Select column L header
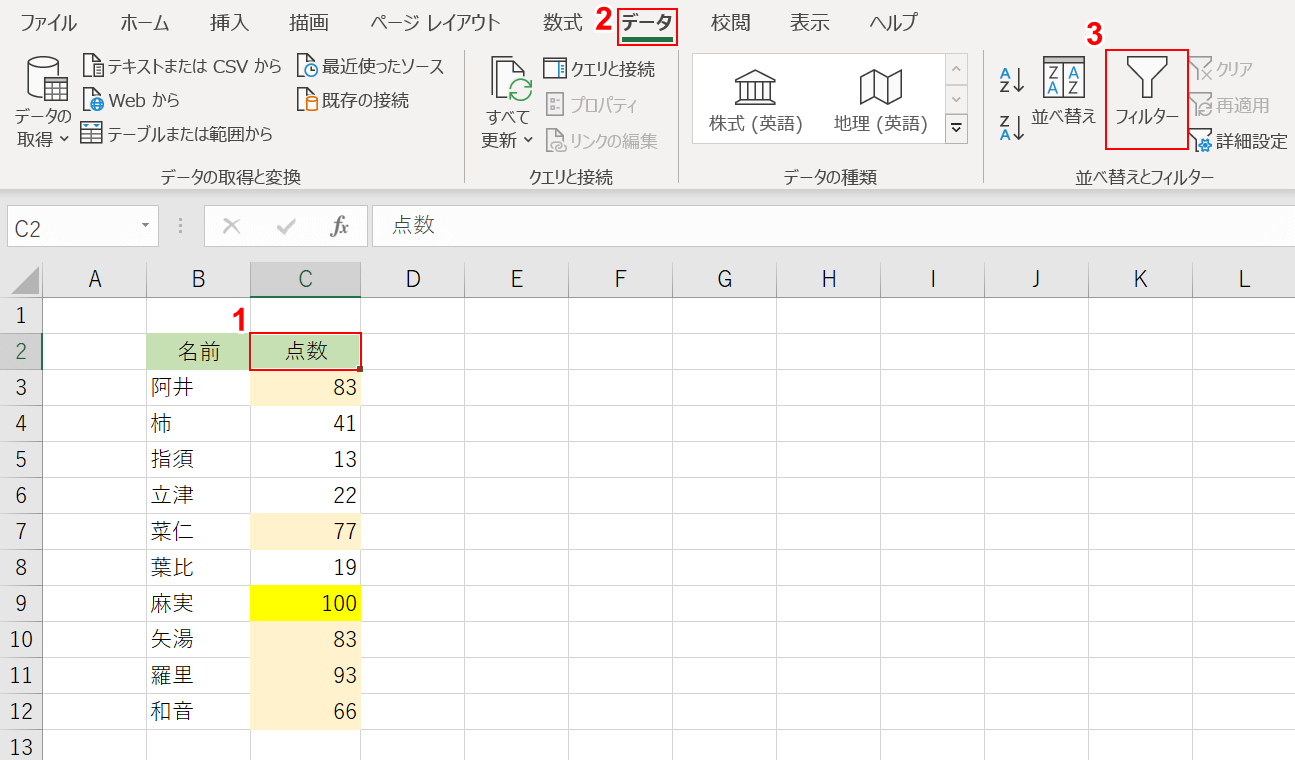 [1245, 280]
